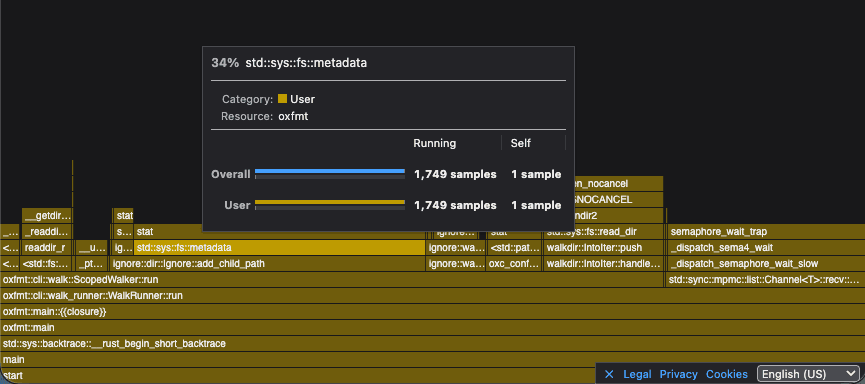Click the ignore::wa... frame beside <std::pat...

[x=456, y=248]
